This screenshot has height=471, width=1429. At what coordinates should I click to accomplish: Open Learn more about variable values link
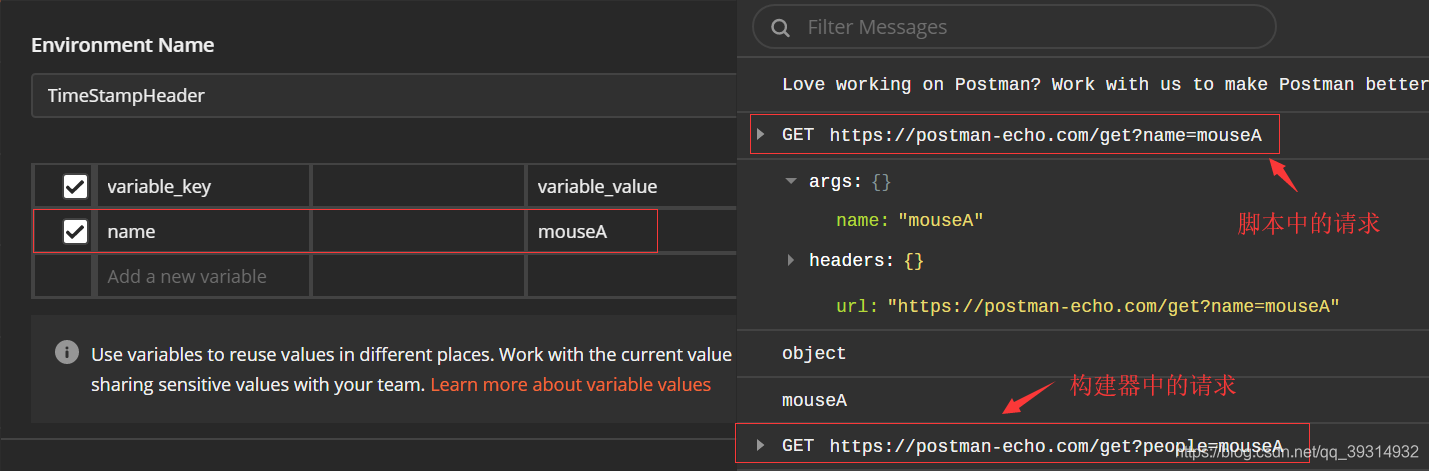pyautogui.click(x=570, y=385)
